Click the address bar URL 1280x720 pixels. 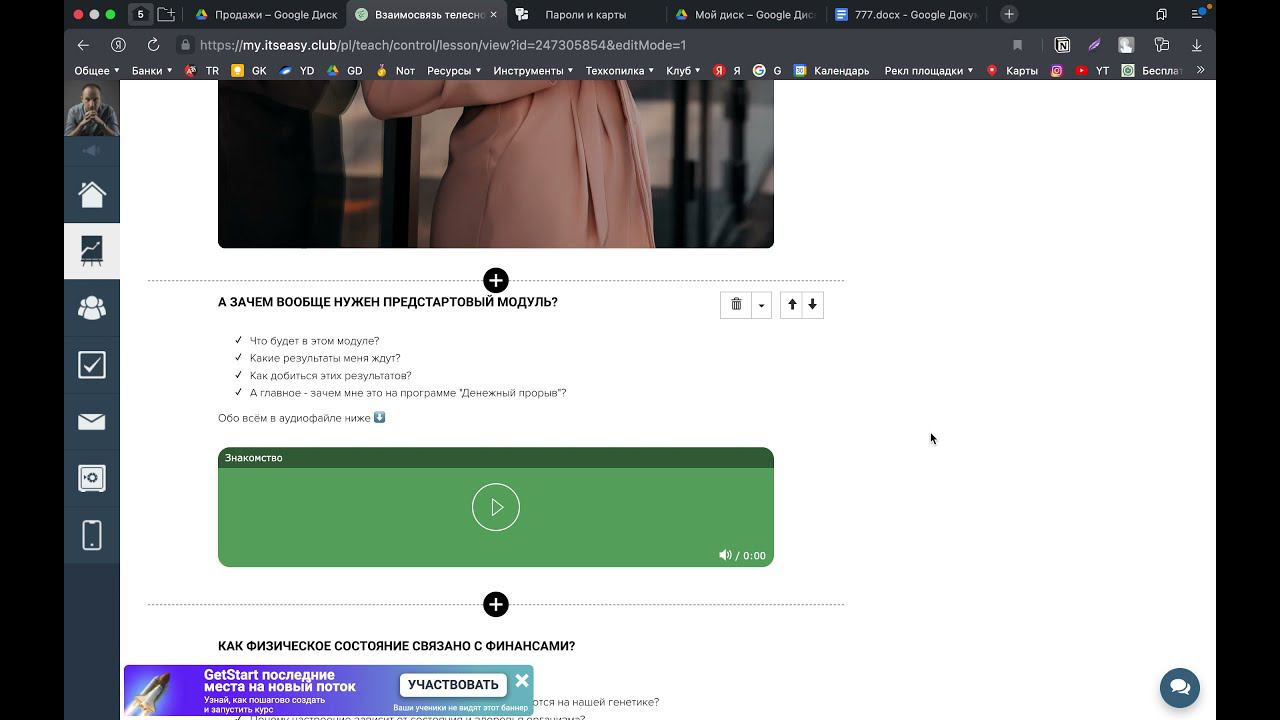point(443,45)
